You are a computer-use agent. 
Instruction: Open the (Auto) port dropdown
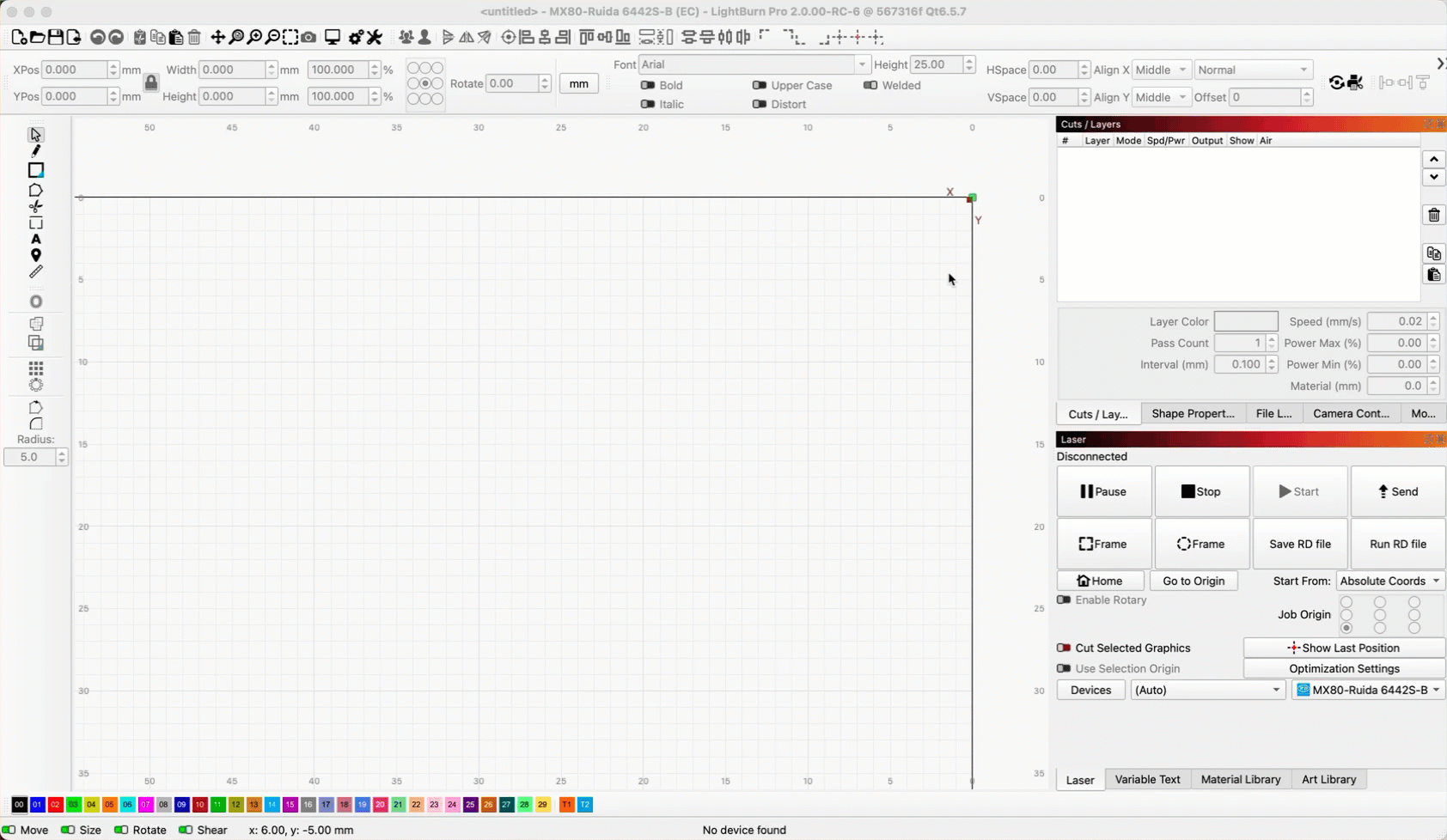point(1207,690)
